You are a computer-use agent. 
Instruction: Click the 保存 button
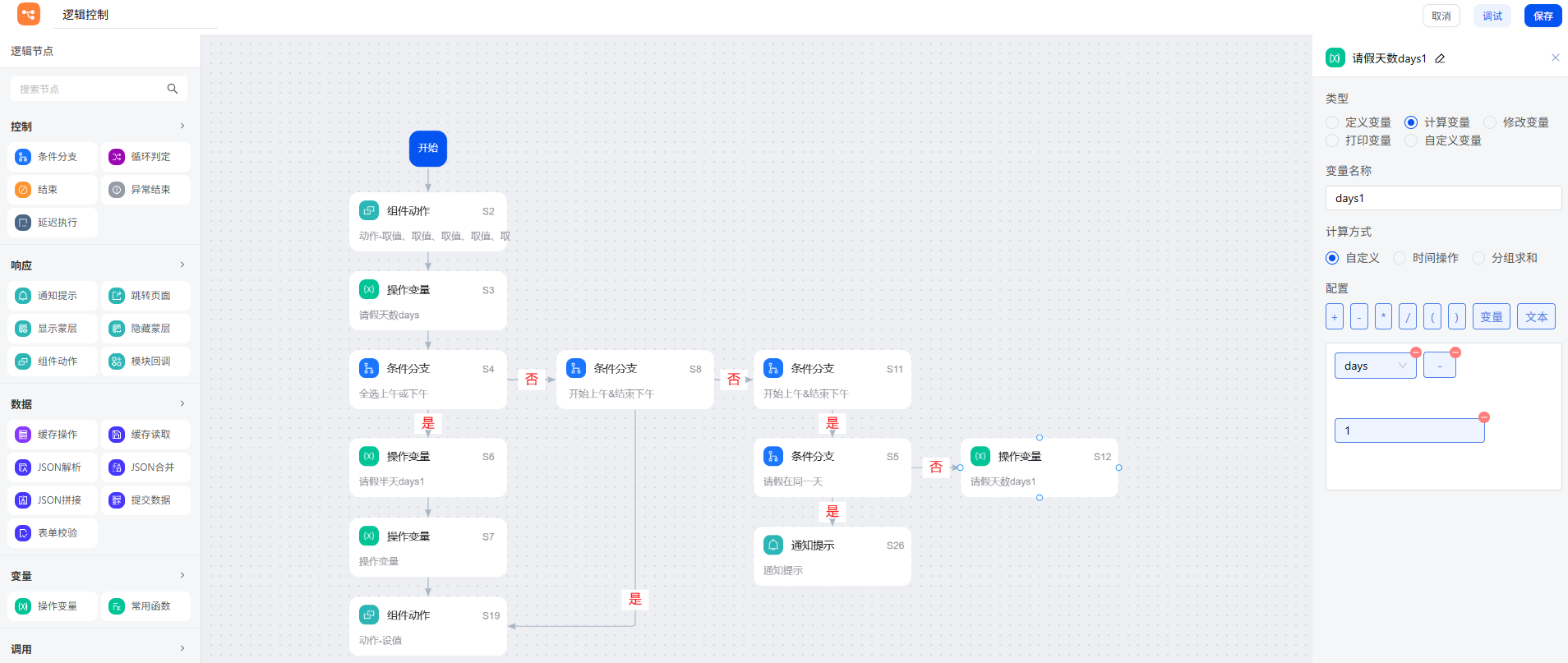point(1543,16)
